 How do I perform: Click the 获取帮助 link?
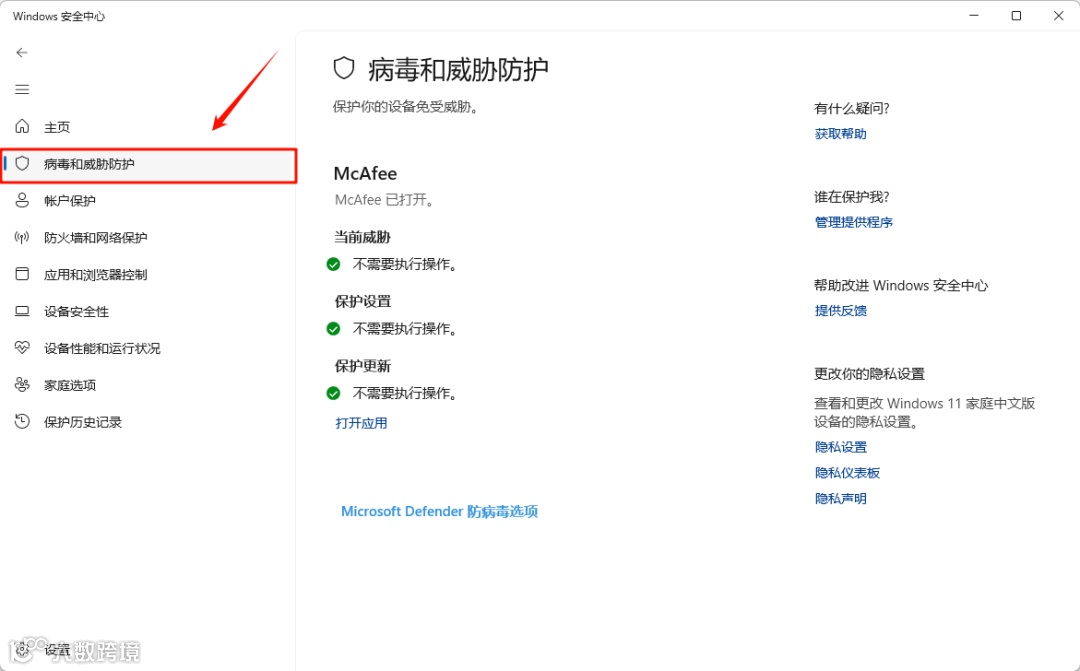[840, 134]
